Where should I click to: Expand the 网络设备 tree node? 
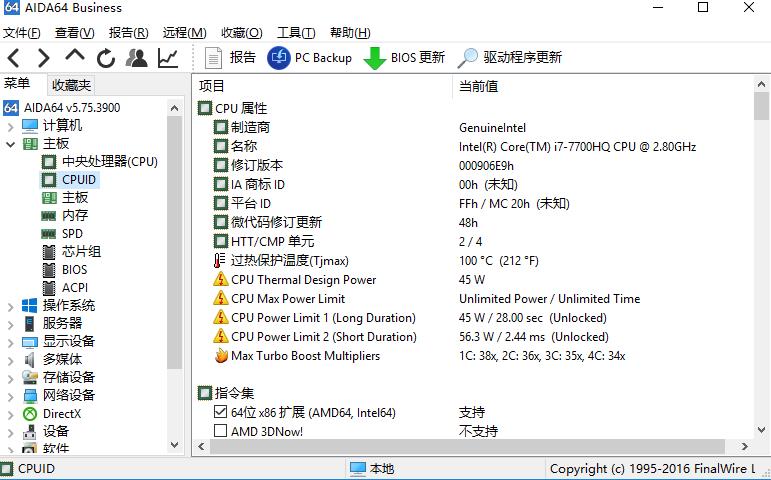[10, 396]
